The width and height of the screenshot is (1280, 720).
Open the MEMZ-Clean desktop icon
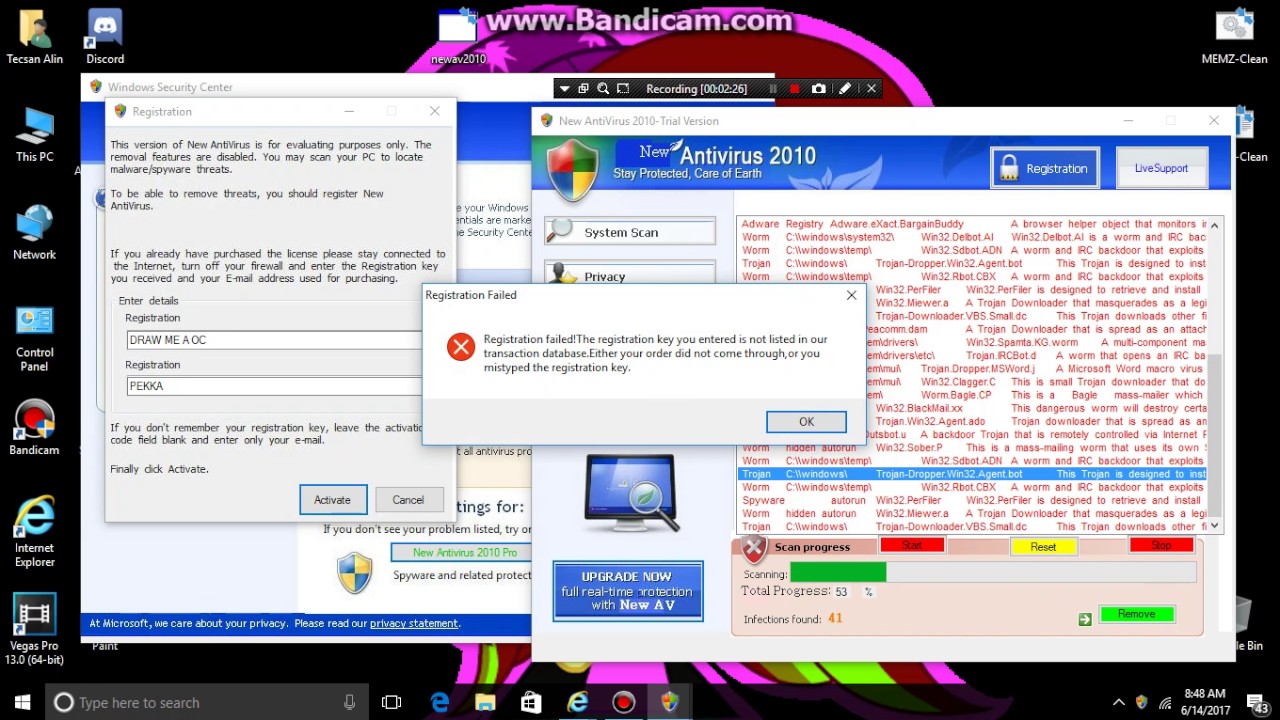[1234, 36]
